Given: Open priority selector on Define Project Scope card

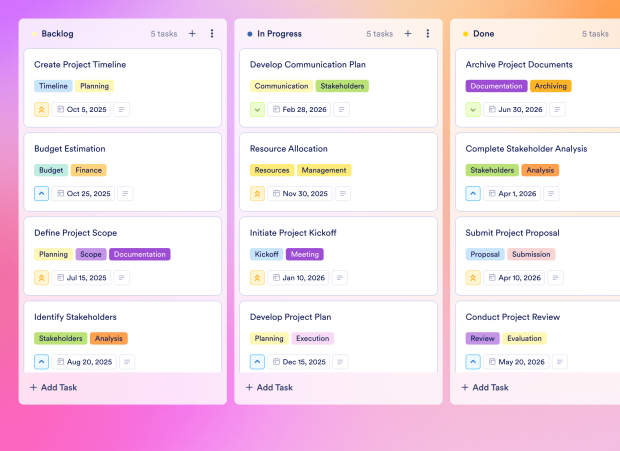Looking at the screenshot, I should pyautogui.click(x=41, y=278).
